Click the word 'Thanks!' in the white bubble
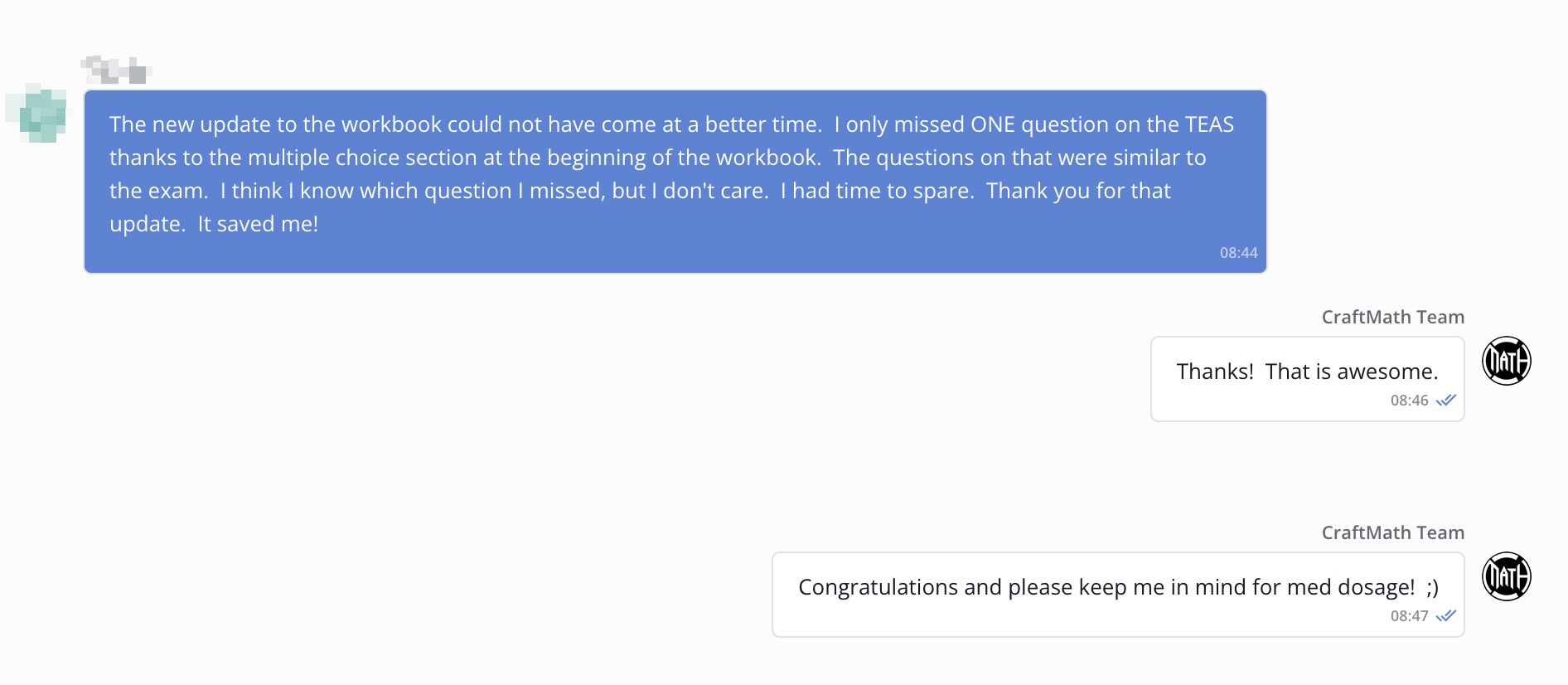1568x685 pixels. 1215,372
